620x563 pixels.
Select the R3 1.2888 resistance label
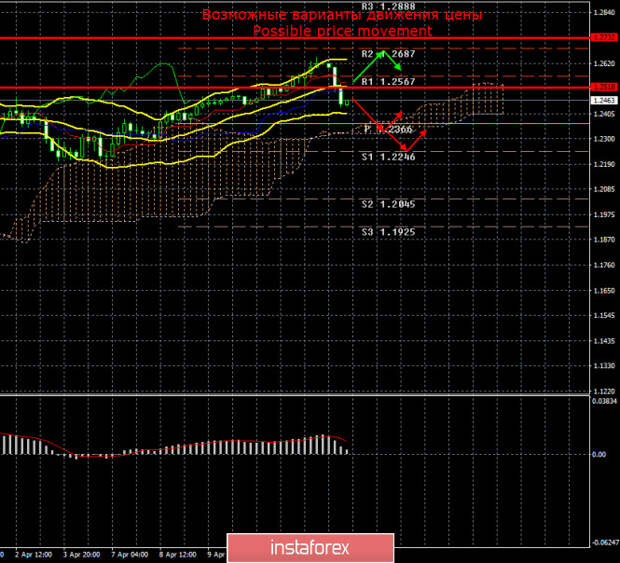(x=387, y=6)
